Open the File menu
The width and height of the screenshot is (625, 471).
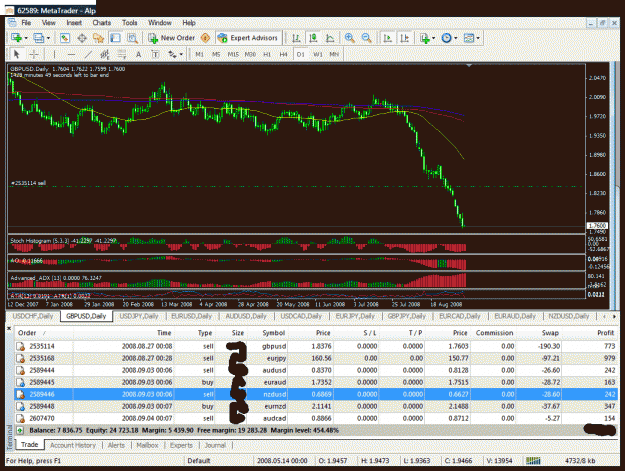26,23
